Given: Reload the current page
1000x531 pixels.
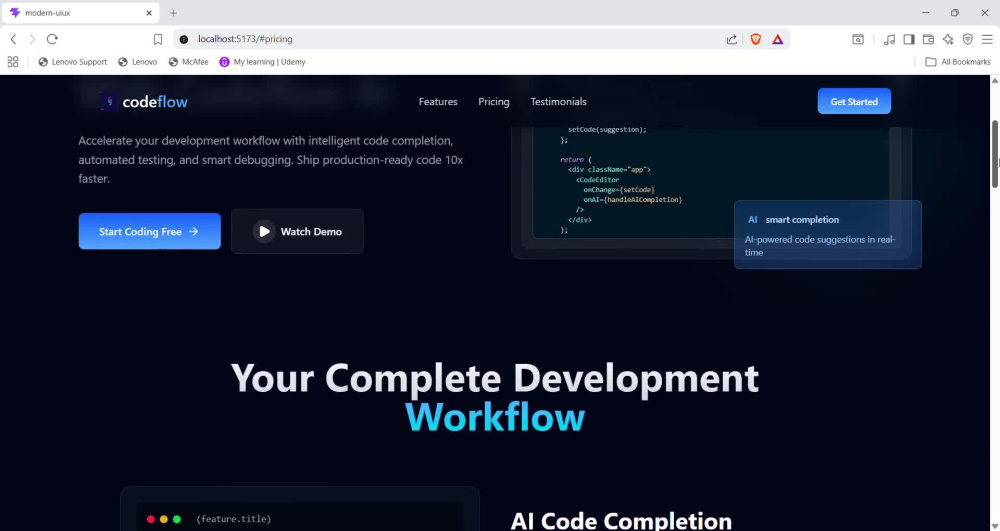Looking at the screenshot, I should click(52, 39).
